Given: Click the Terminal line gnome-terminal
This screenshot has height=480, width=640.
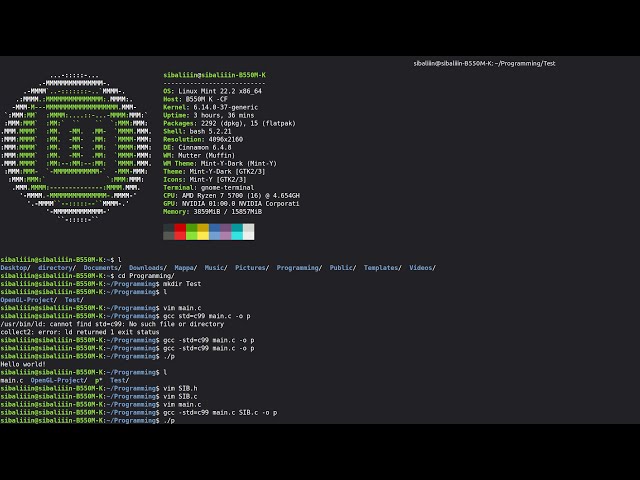Looking at the screenshot, I should [x=209, y=187].
